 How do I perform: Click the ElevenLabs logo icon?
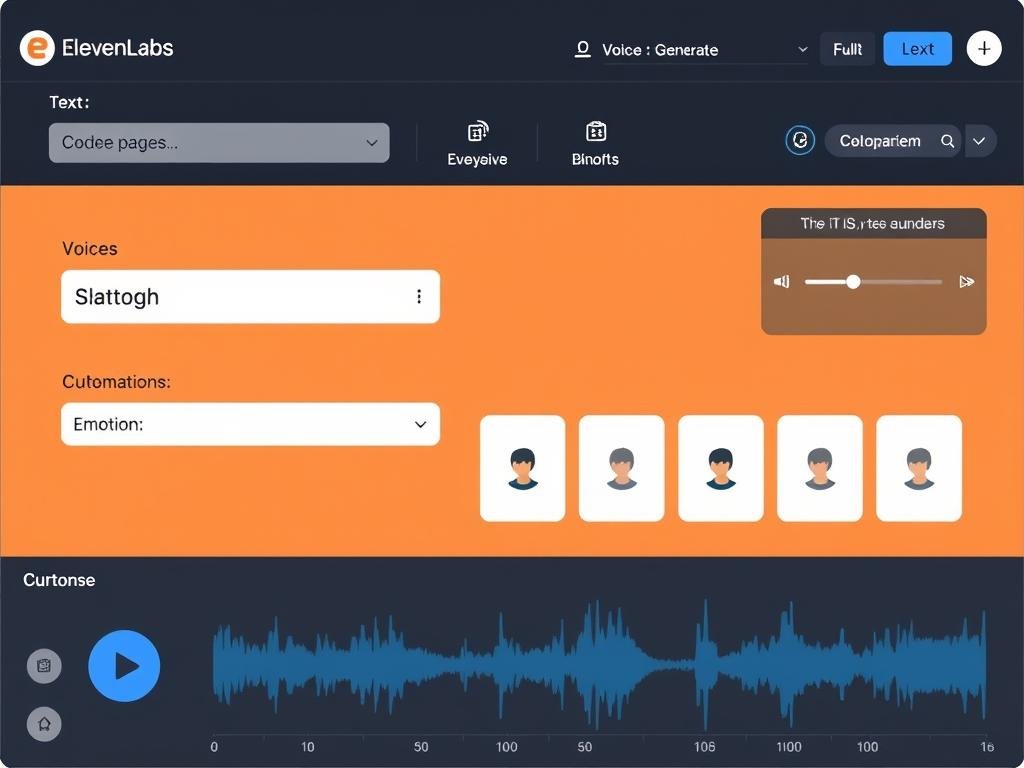point(37,48)
